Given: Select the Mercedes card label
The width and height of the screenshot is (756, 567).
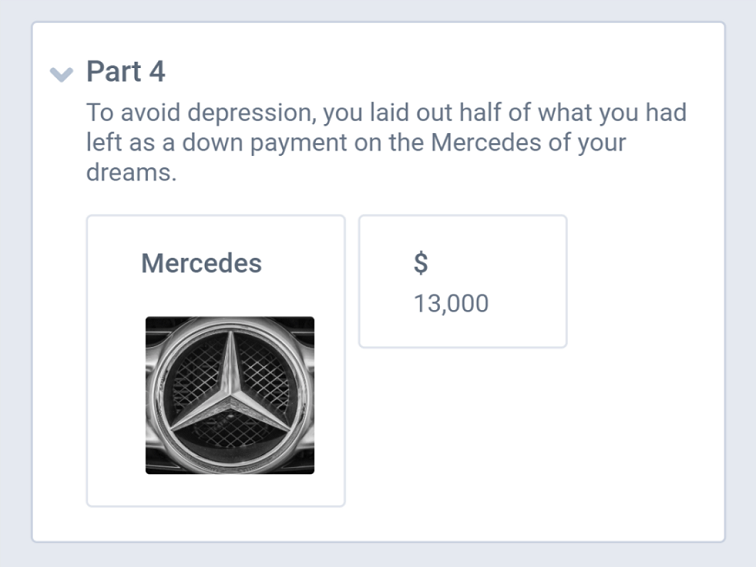Looking at the screenshot, I should coord(202,263).
